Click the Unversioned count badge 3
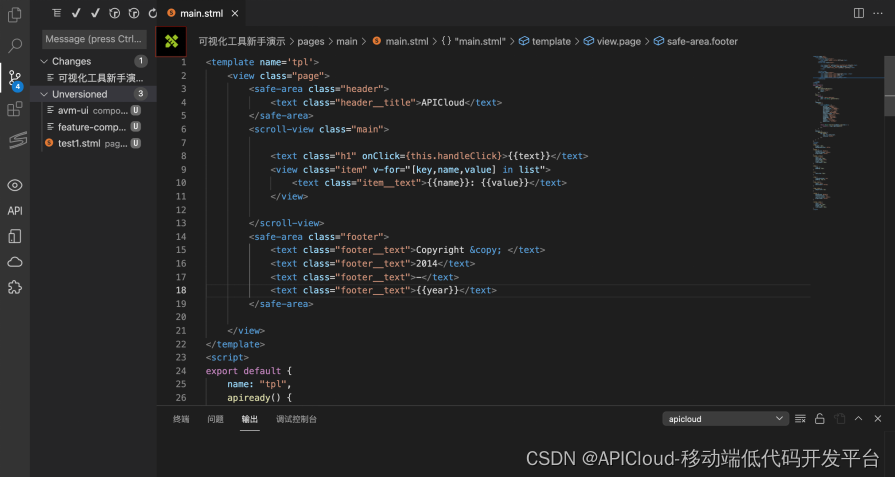The width and height of the screenshot is (895, 478). tap(140, 94)
